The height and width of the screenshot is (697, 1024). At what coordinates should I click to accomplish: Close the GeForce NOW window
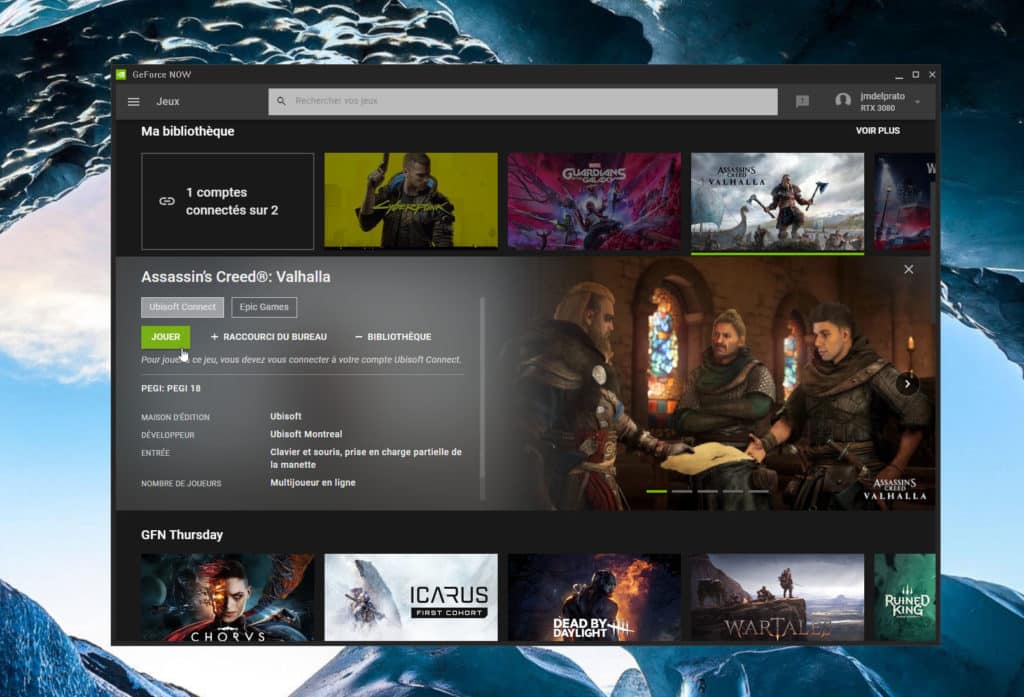tap(932, 74)
